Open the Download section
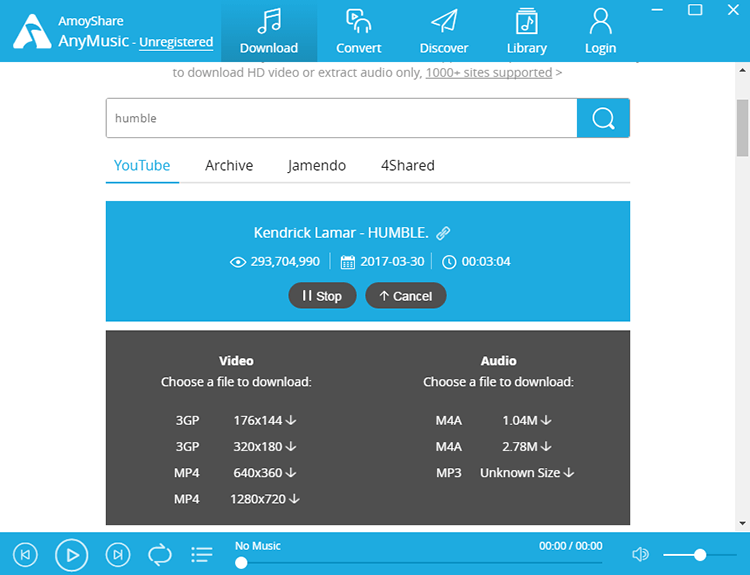 tap(269, 31)
